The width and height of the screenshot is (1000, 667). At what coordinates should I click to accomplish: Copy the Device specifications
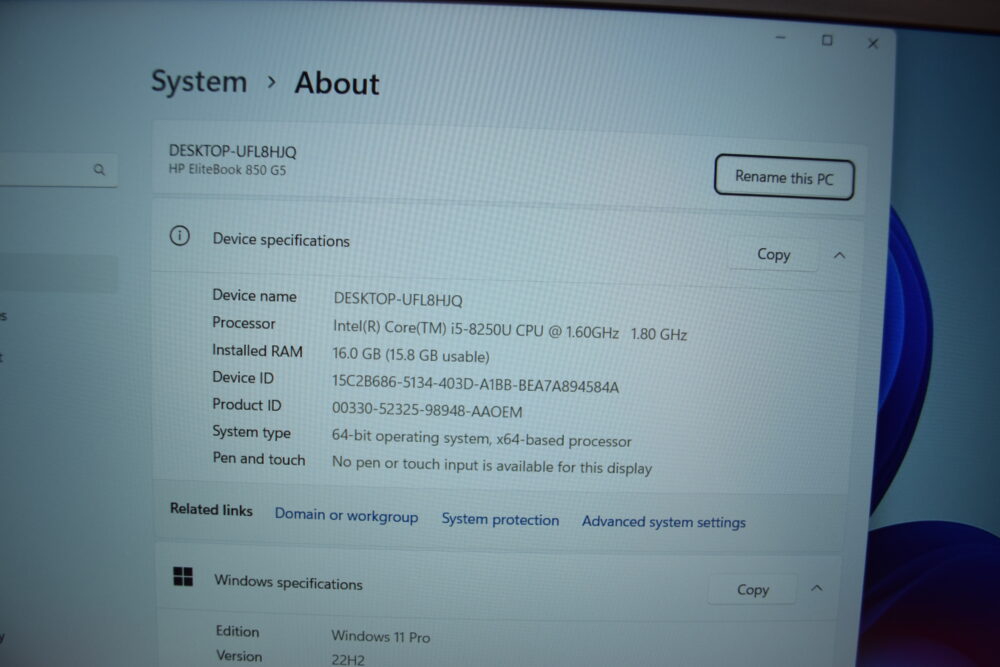point(773,254)
